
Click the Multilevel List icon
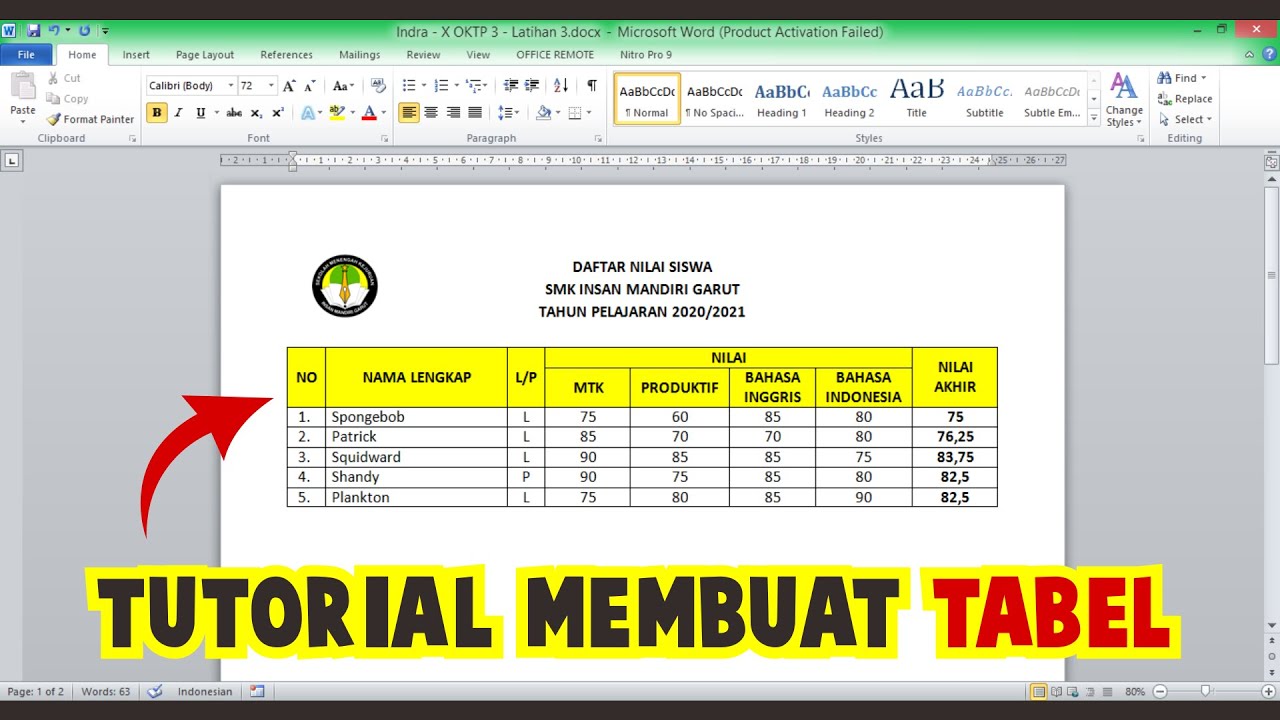(475, 86)
